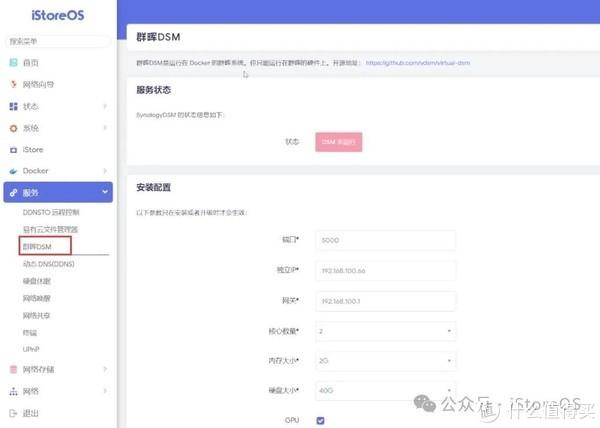Click the 内存大小 field label
This screenshot has width=600, height=428.
pyautogui.click(x=284, y=361)
